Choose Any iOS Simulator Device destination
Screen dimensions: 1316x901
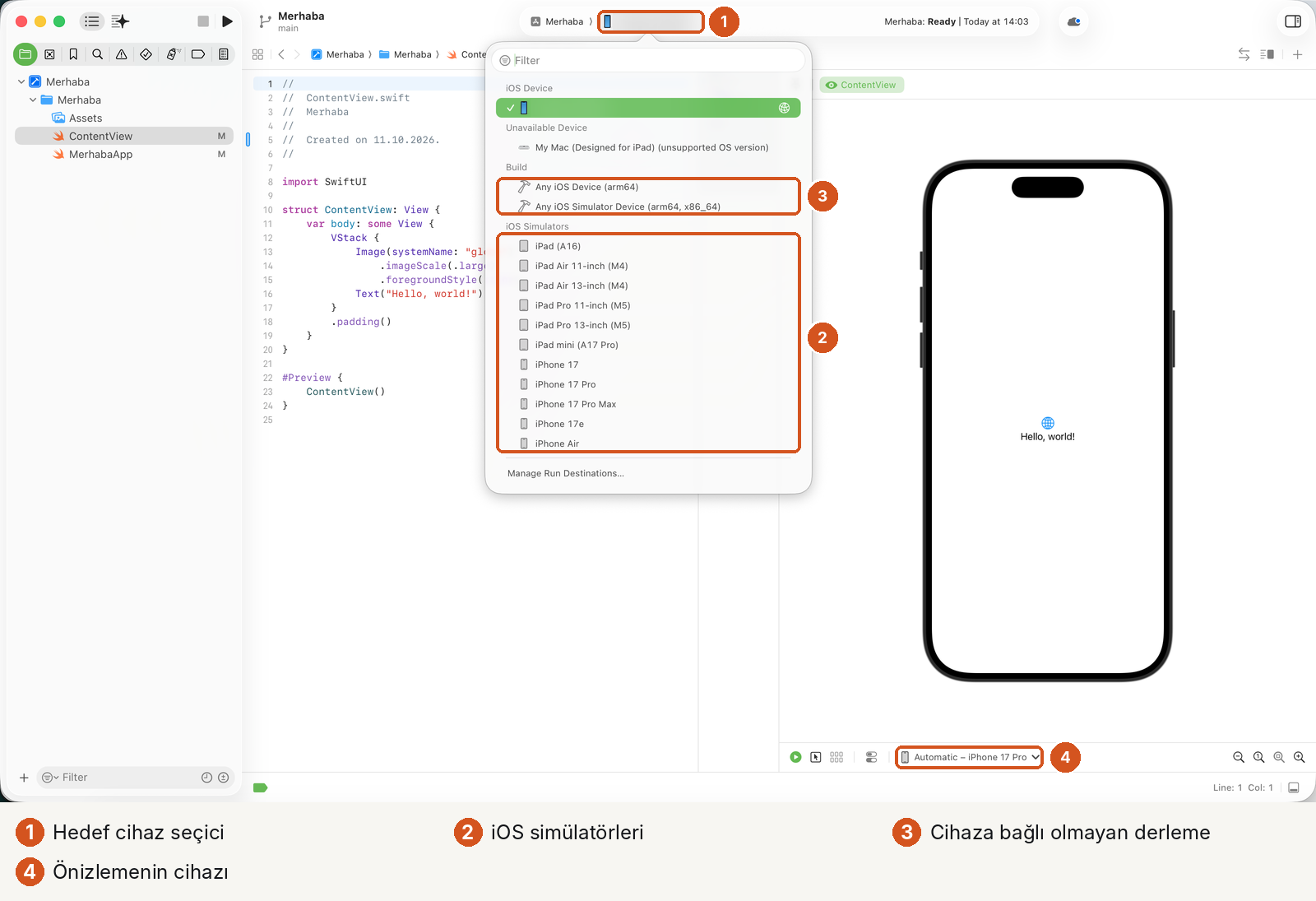point(648,207)
